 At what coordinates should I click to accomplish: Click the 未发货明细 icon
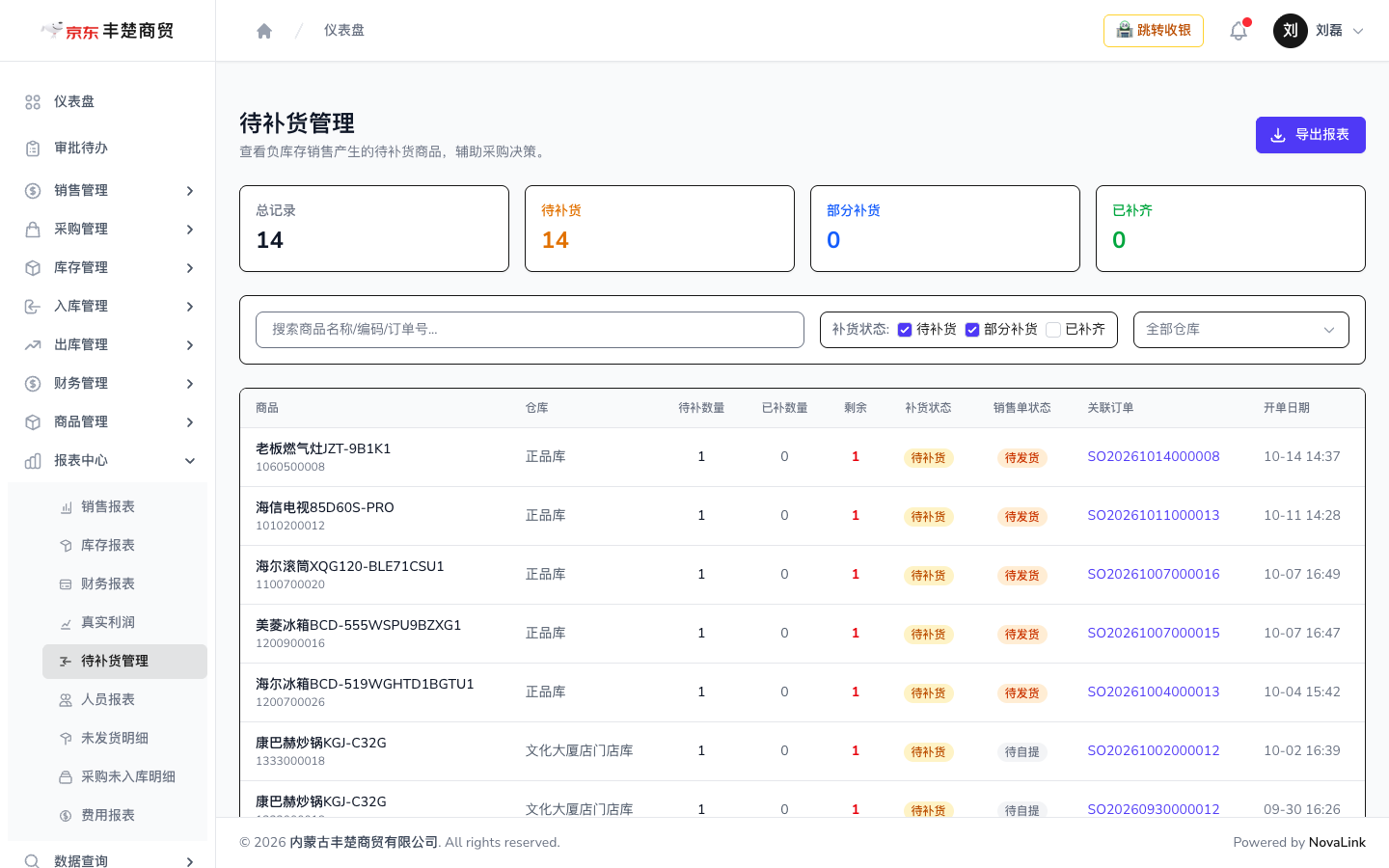[66, 739]
